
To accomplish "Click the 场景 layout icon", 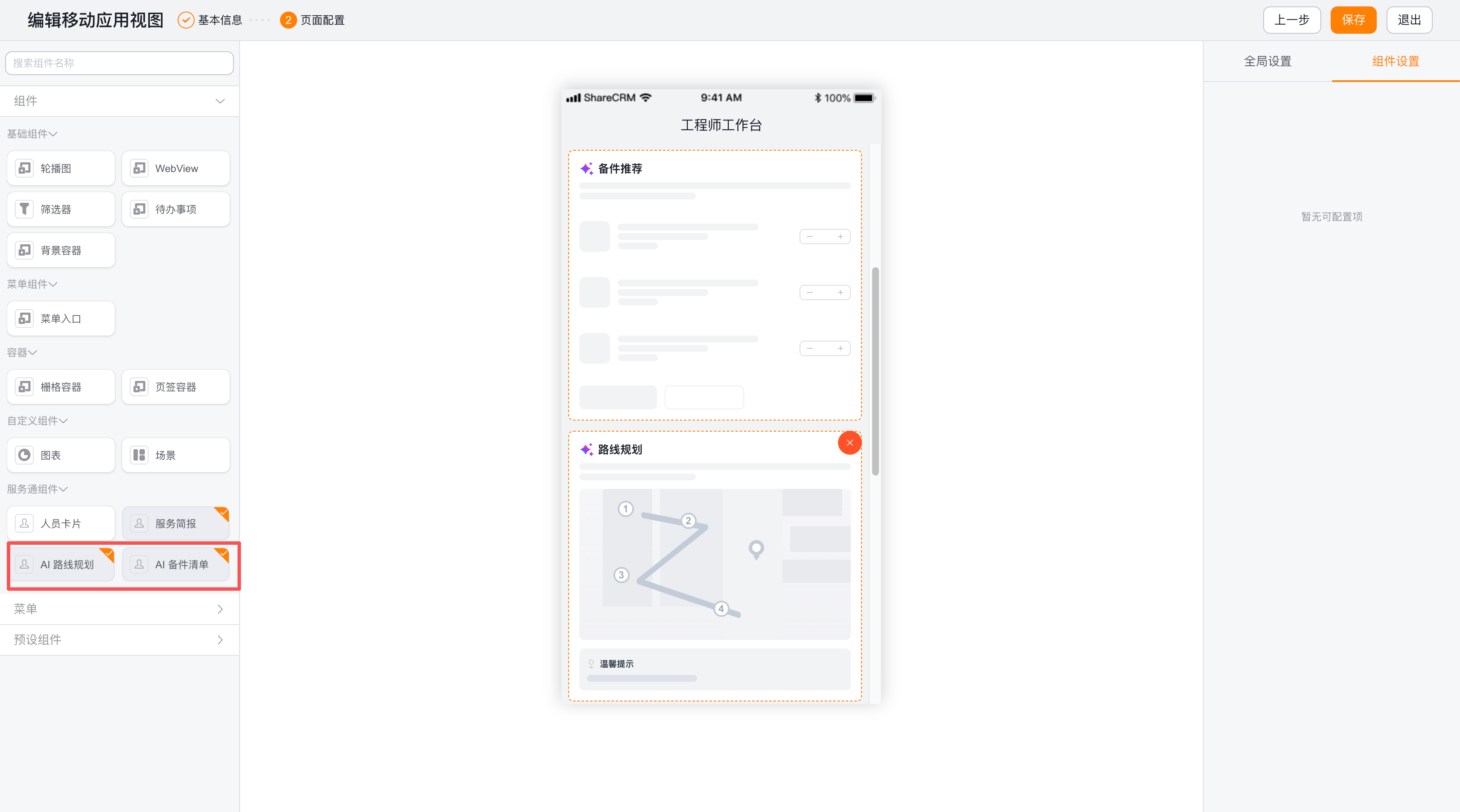I will [x=140, y=455].
